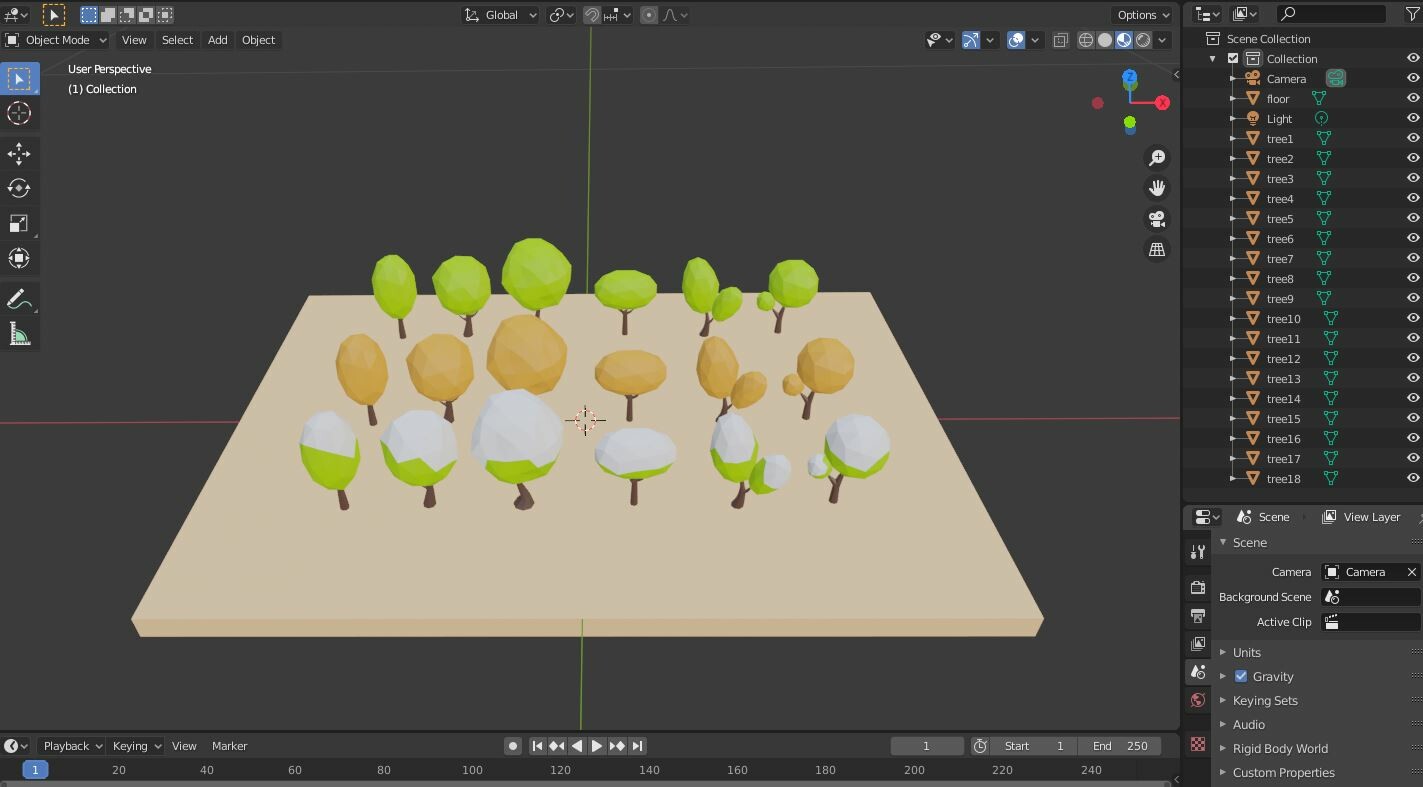Image resolution: width=1423 pixels, height=787 pixels.
Task: Hide the Light object in the outliner
Action: click(x=1413, y=118)
